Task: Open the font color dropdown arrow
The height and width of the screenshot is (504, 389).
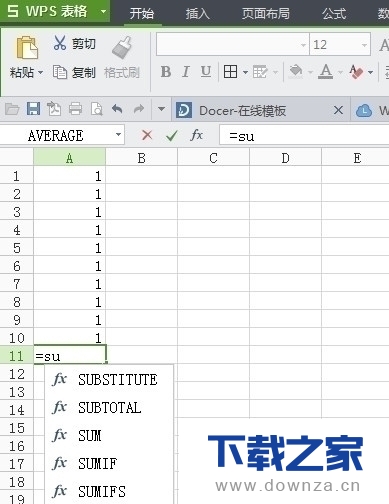Action: (340, 72)
